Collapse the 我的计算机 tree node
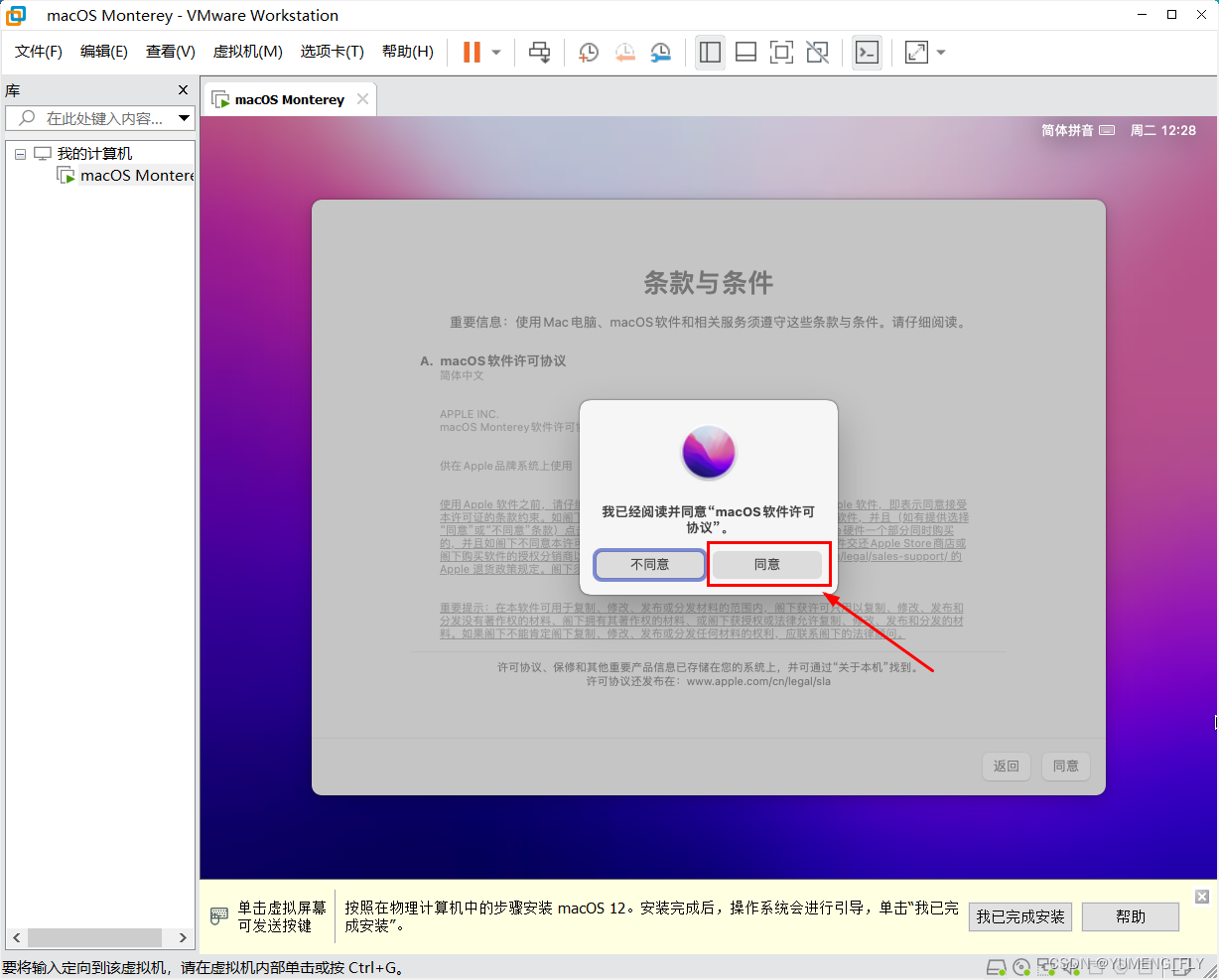 click(20, 154)
